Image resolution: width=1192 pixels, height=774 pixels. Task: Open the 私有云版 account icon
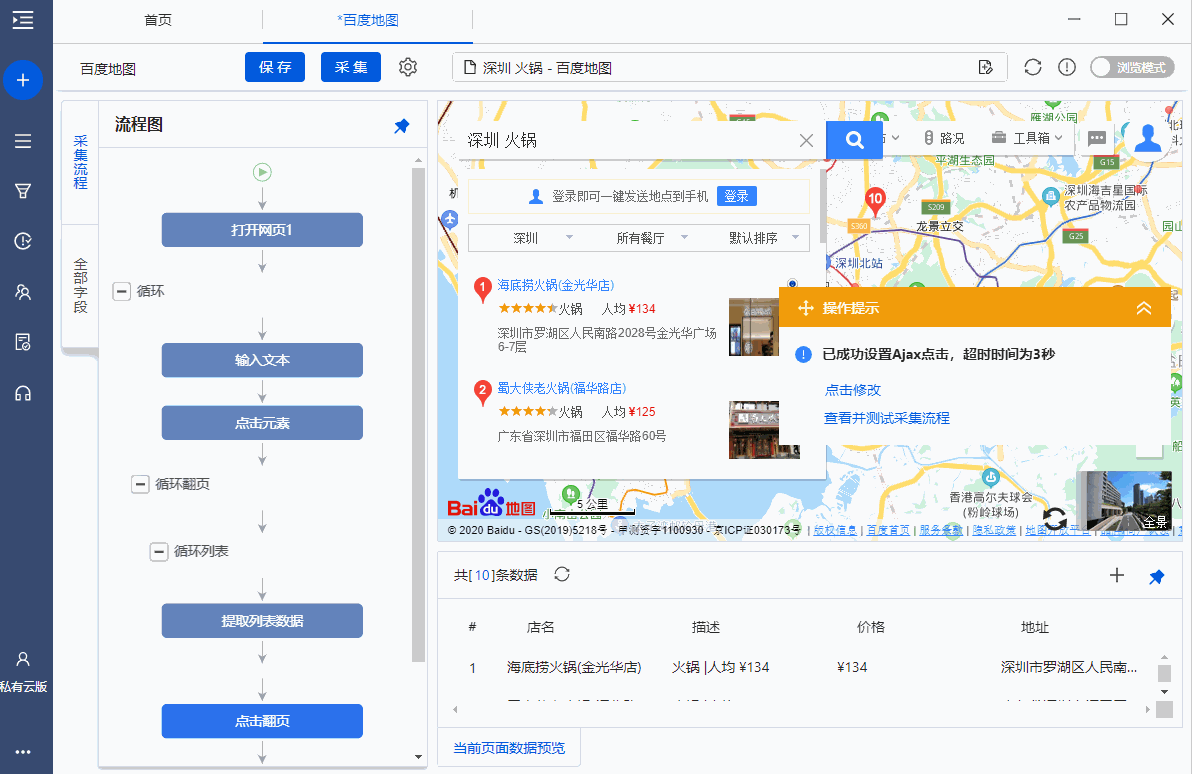(x=23, y=658)
